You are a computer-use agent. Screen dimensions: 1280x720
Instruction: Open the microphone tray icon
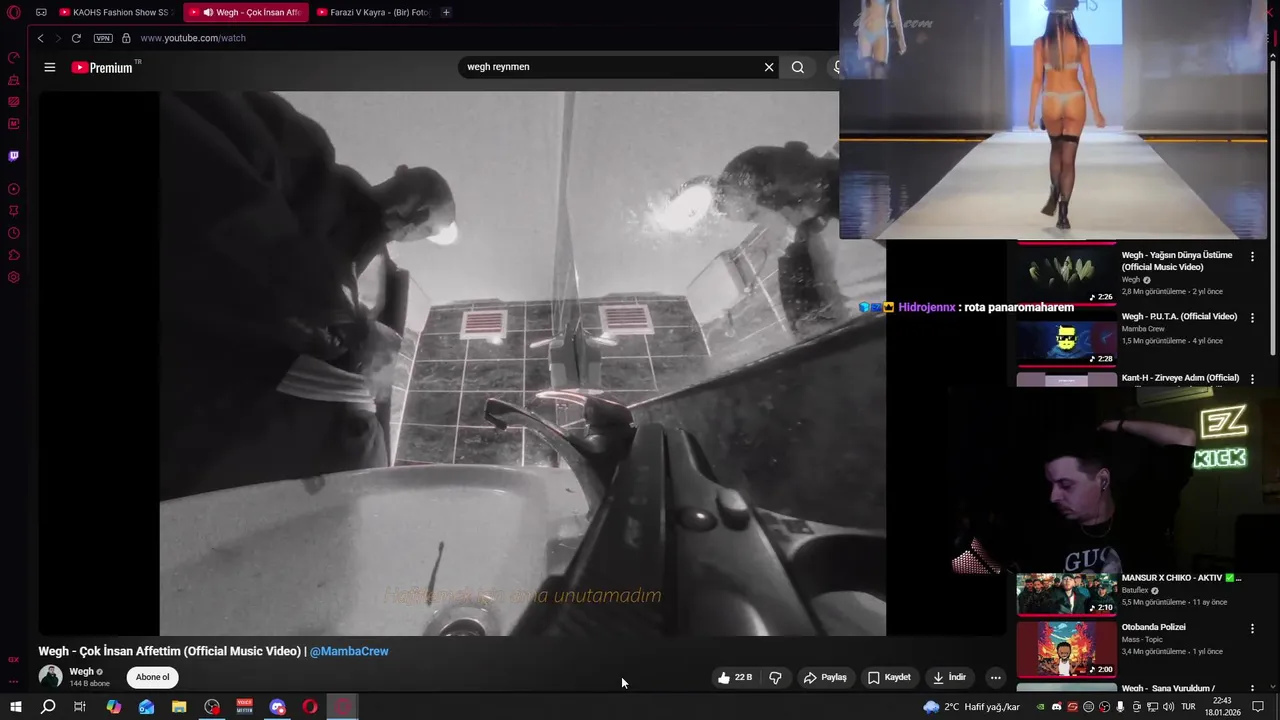1120,707
